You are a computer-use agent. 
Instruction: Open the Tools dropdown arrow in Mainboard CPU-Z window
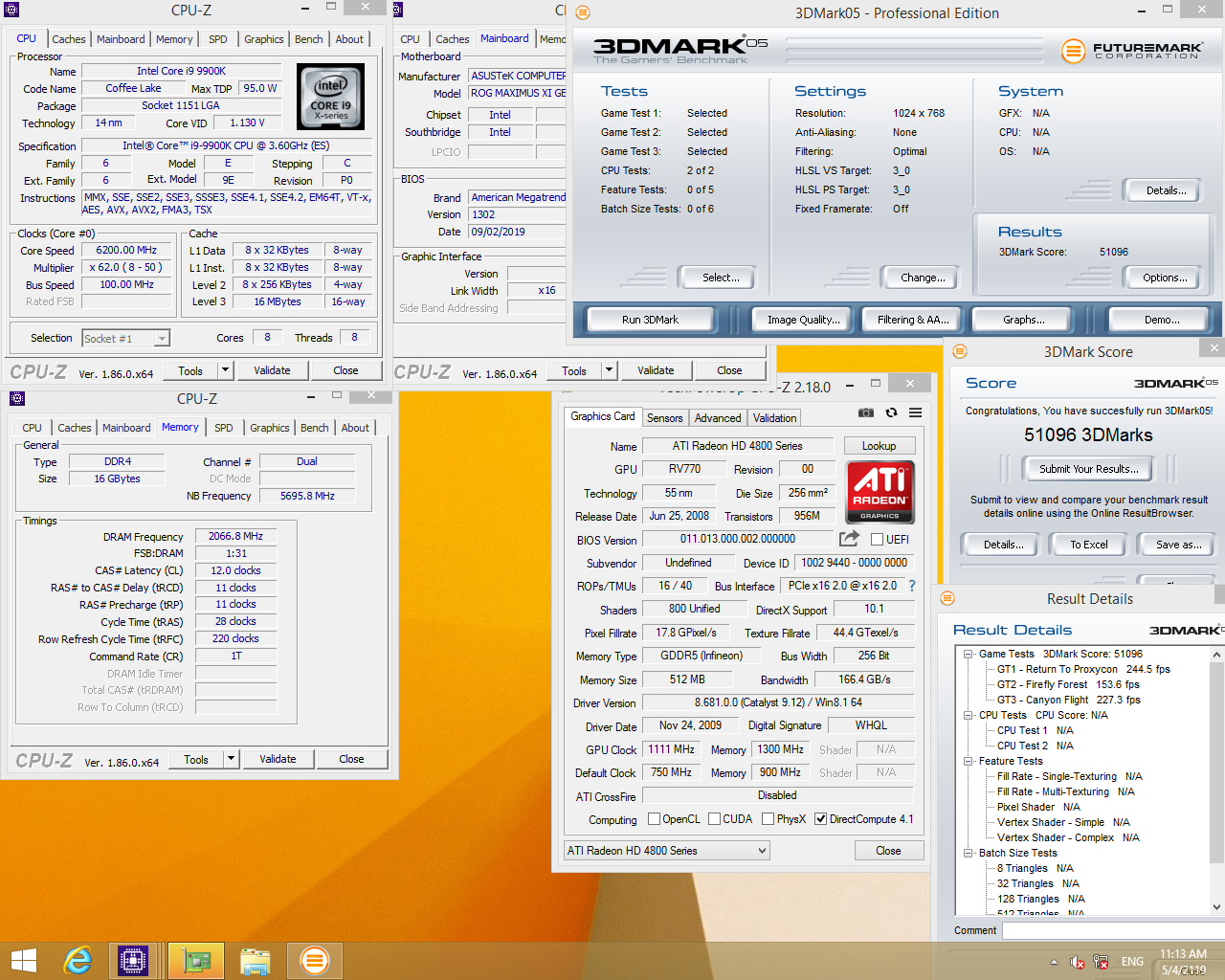pos(609,370)
